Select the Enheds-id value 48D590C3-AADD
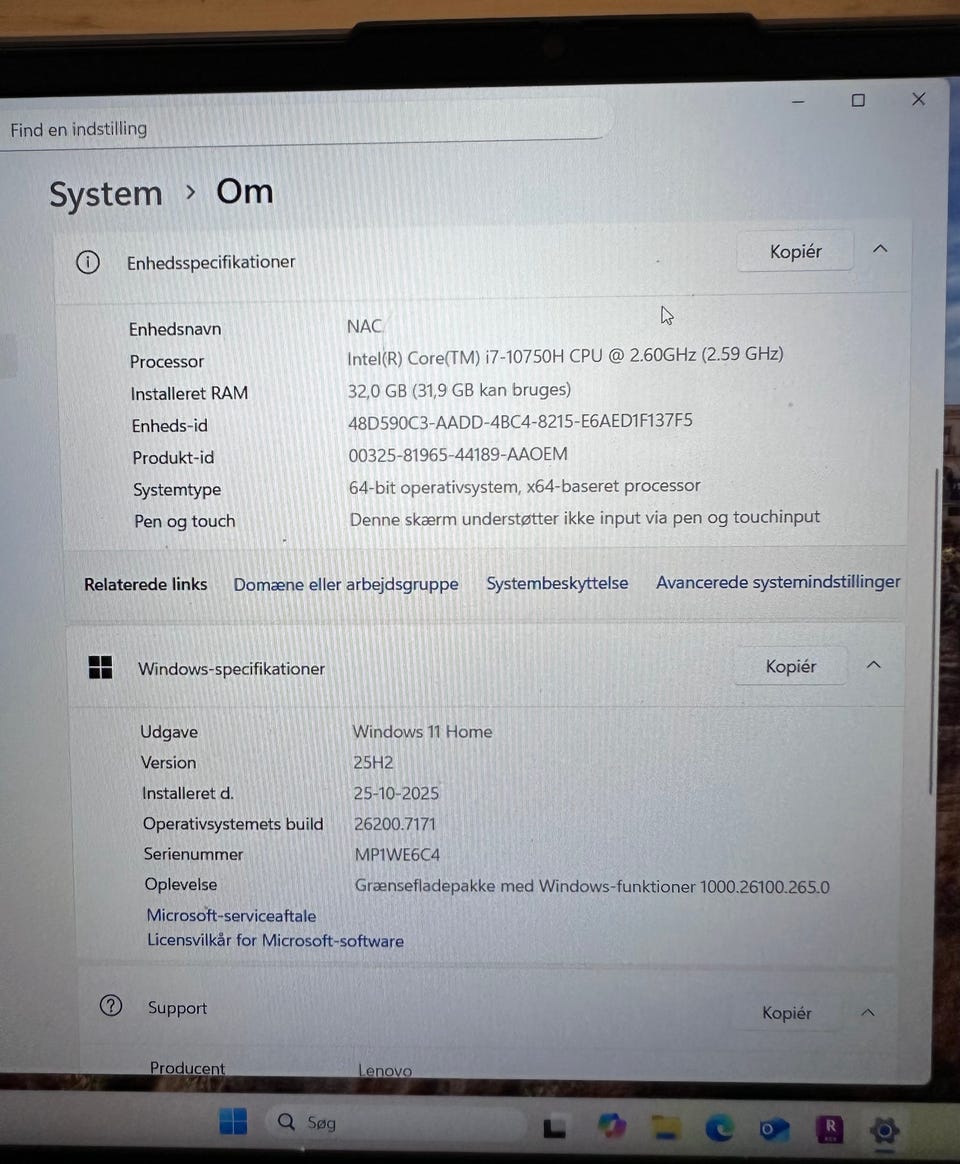Image resolution: width=960 pixels, height=1164 pixels. [520, 421]
